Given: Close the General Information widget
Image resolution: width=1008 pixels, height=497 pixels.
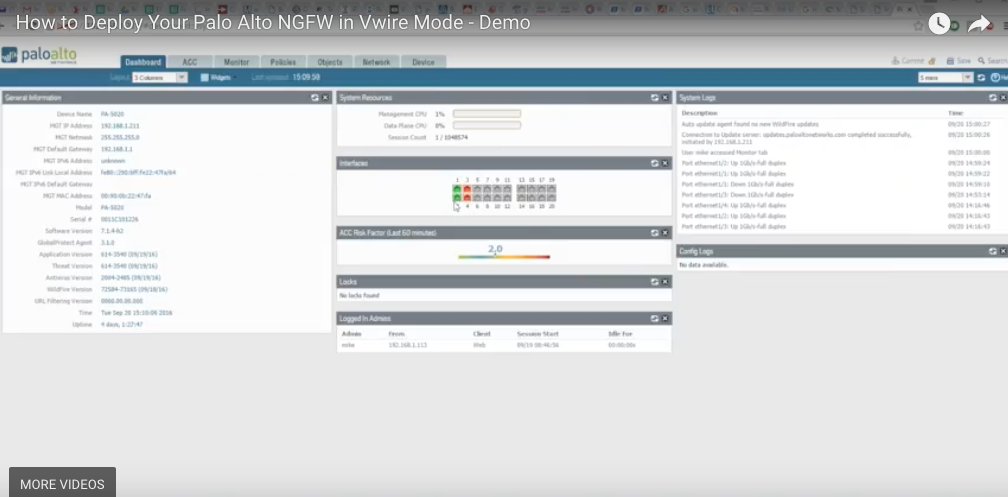Looking at the screenshot, I should click(325, 98).
